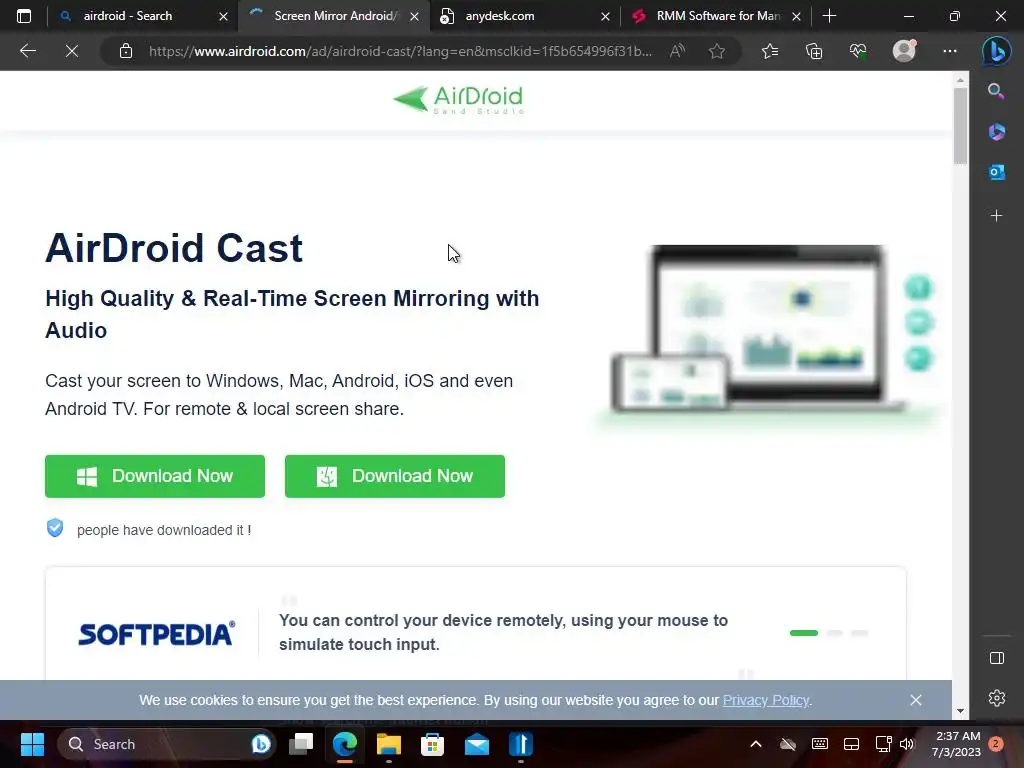Open Collections panel
The width and height of the screenshot is (1024, 768).
tap(814, 51)
